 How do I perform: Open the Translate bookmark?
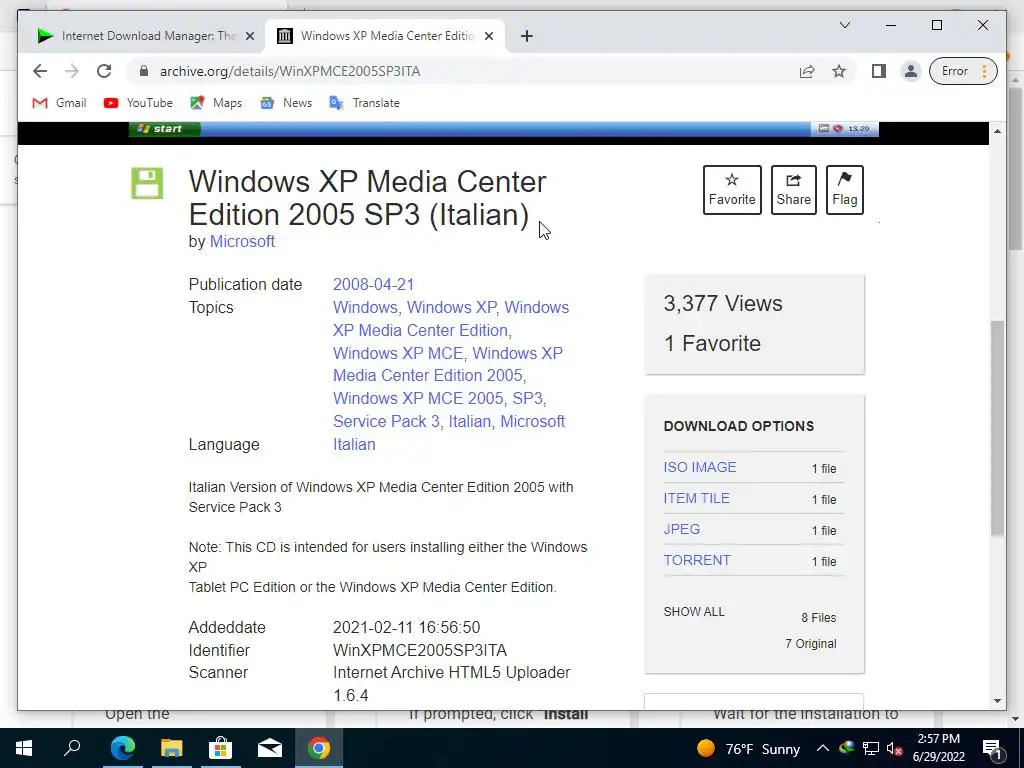pos(364,103)
